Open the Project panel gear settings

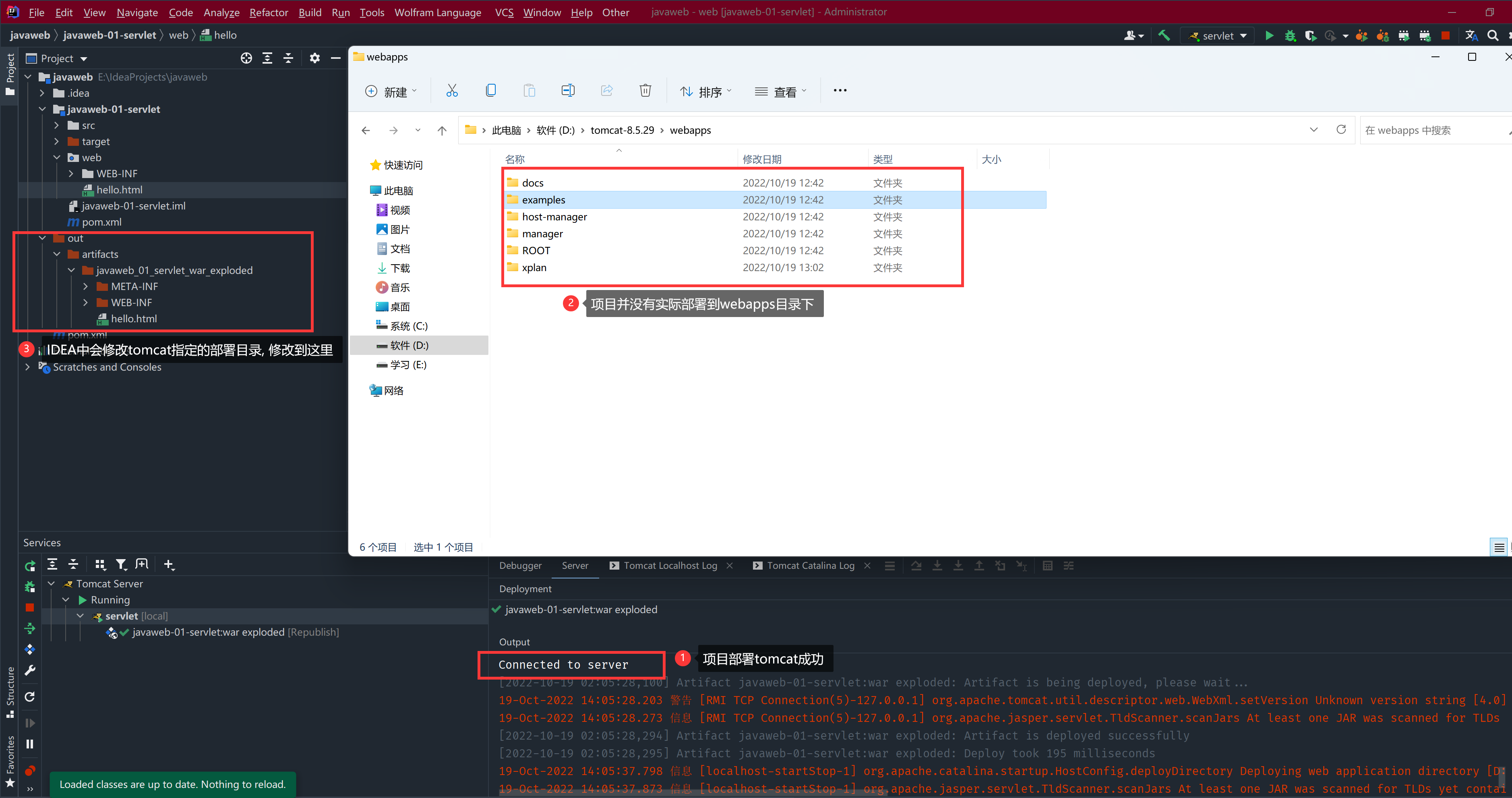314,58
